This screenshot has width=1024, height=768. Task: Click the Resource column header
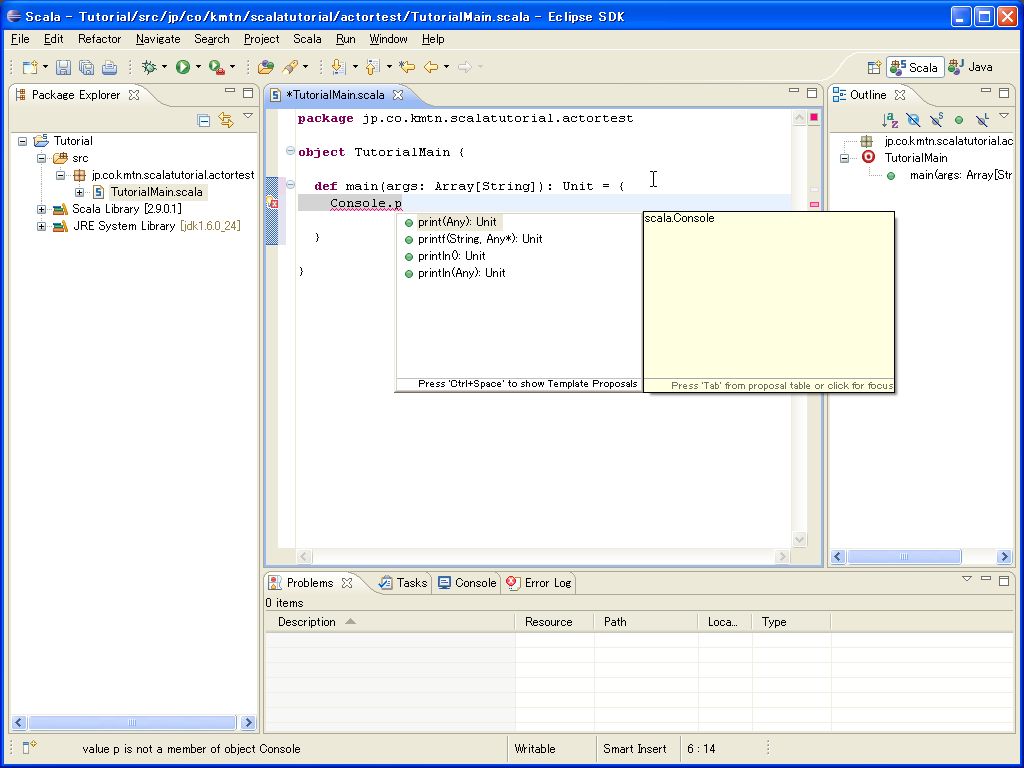pyautogui.click(x=554, y=622)
